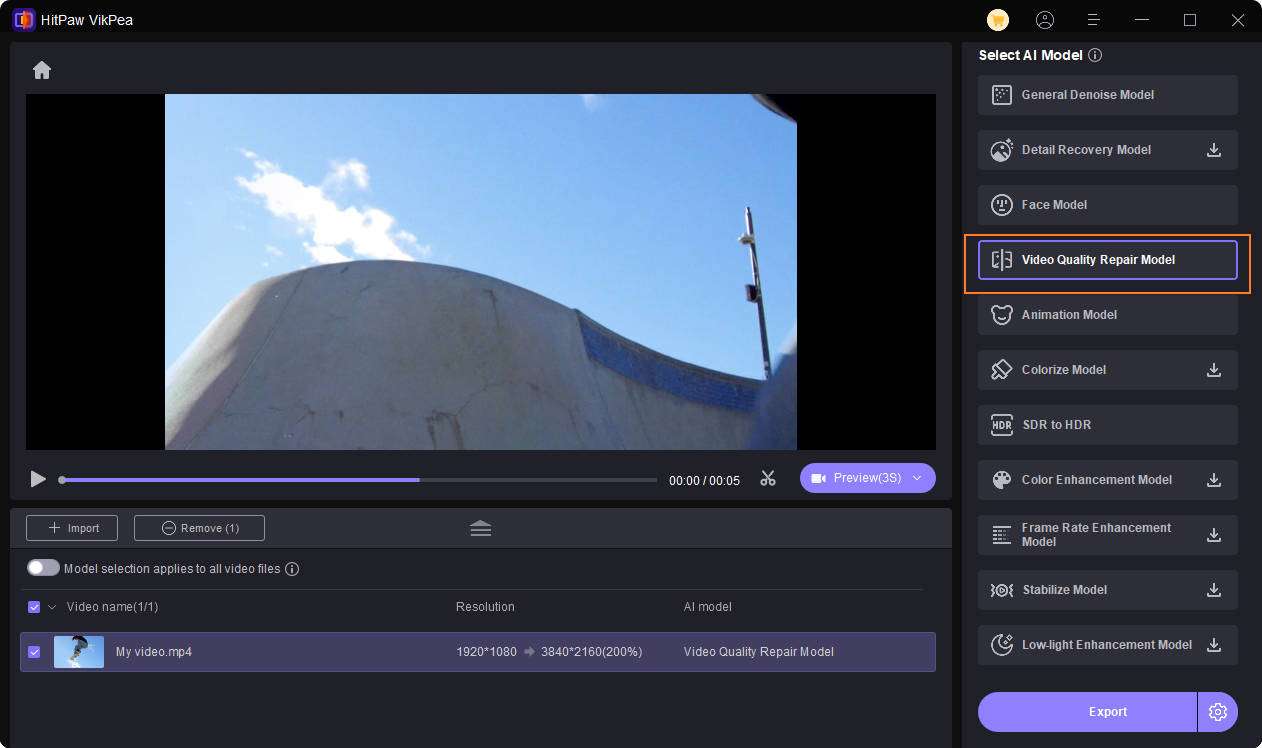Click the AI model column header
This screenshot has width=1262, height=748.
(708, 607)
